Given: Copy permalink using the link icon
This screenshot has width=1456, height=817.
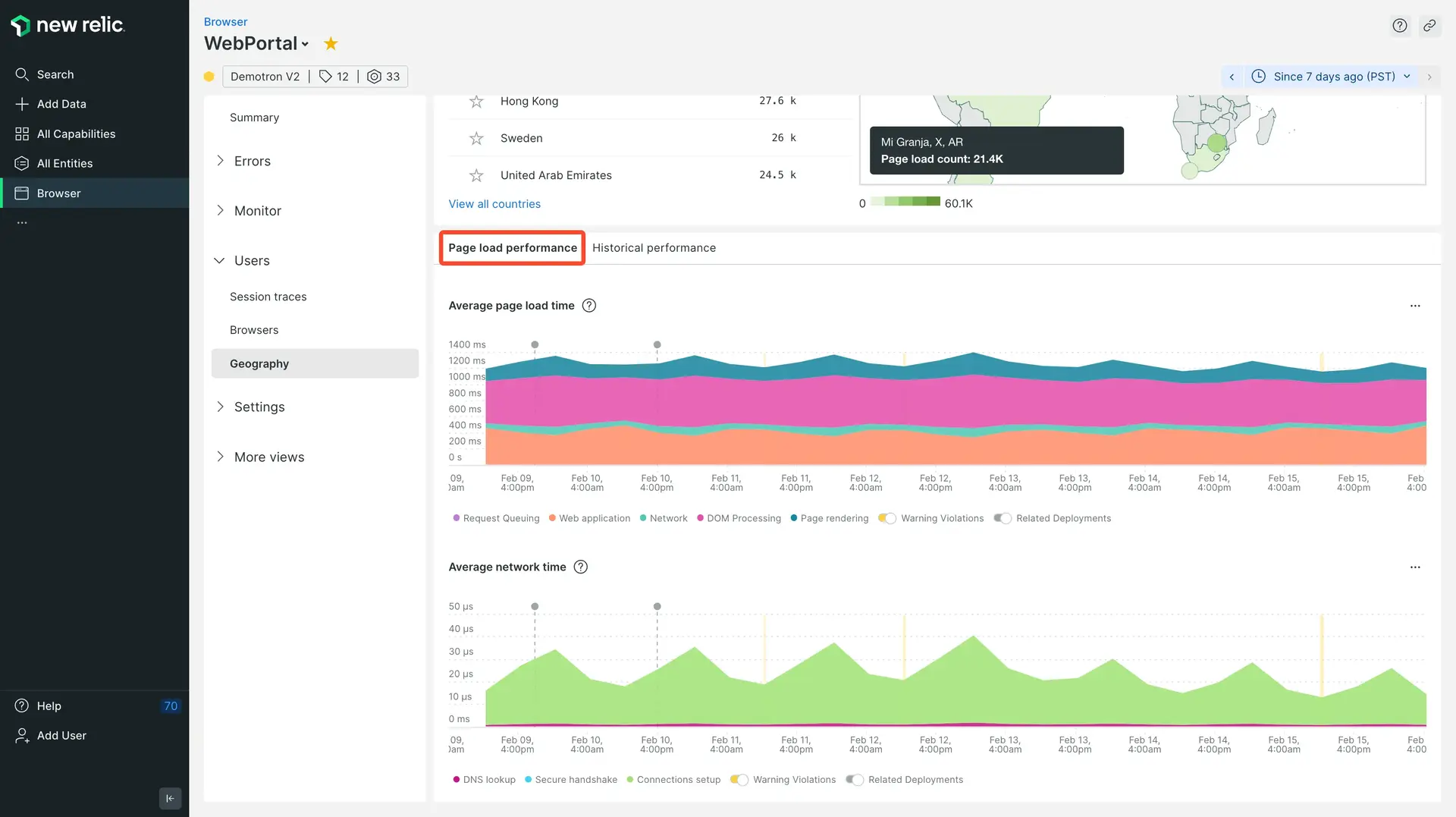Looking at the screenshot, I should [1429, 26].
